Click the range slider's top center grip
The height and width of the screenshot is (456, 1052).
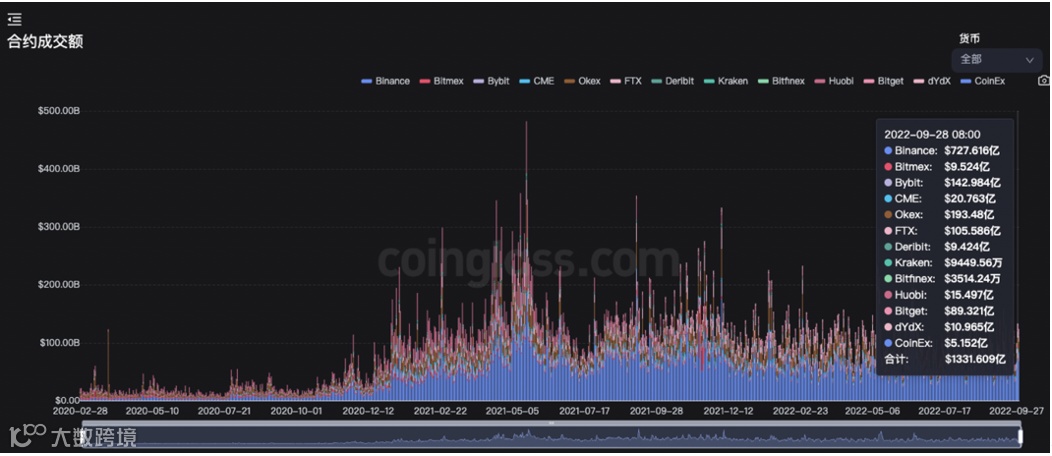point(551,423)
